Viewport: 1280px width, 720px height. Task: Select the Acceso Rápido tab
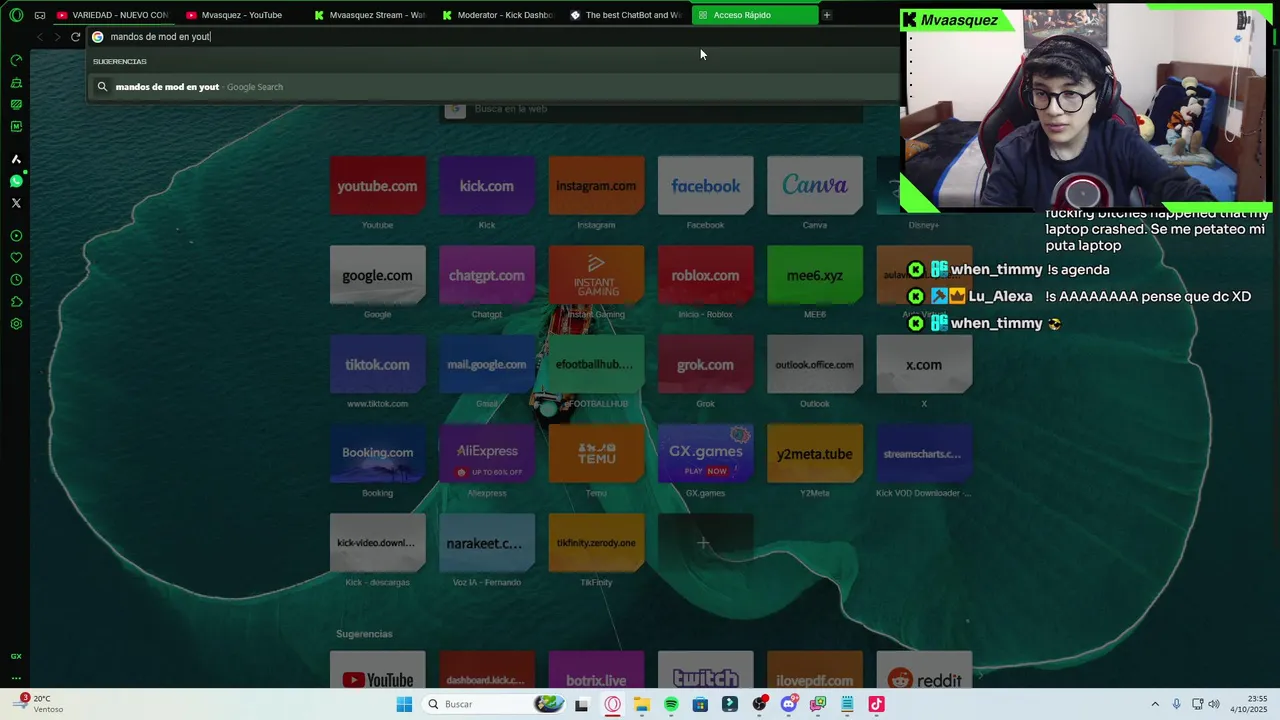[x=754, y=15]
